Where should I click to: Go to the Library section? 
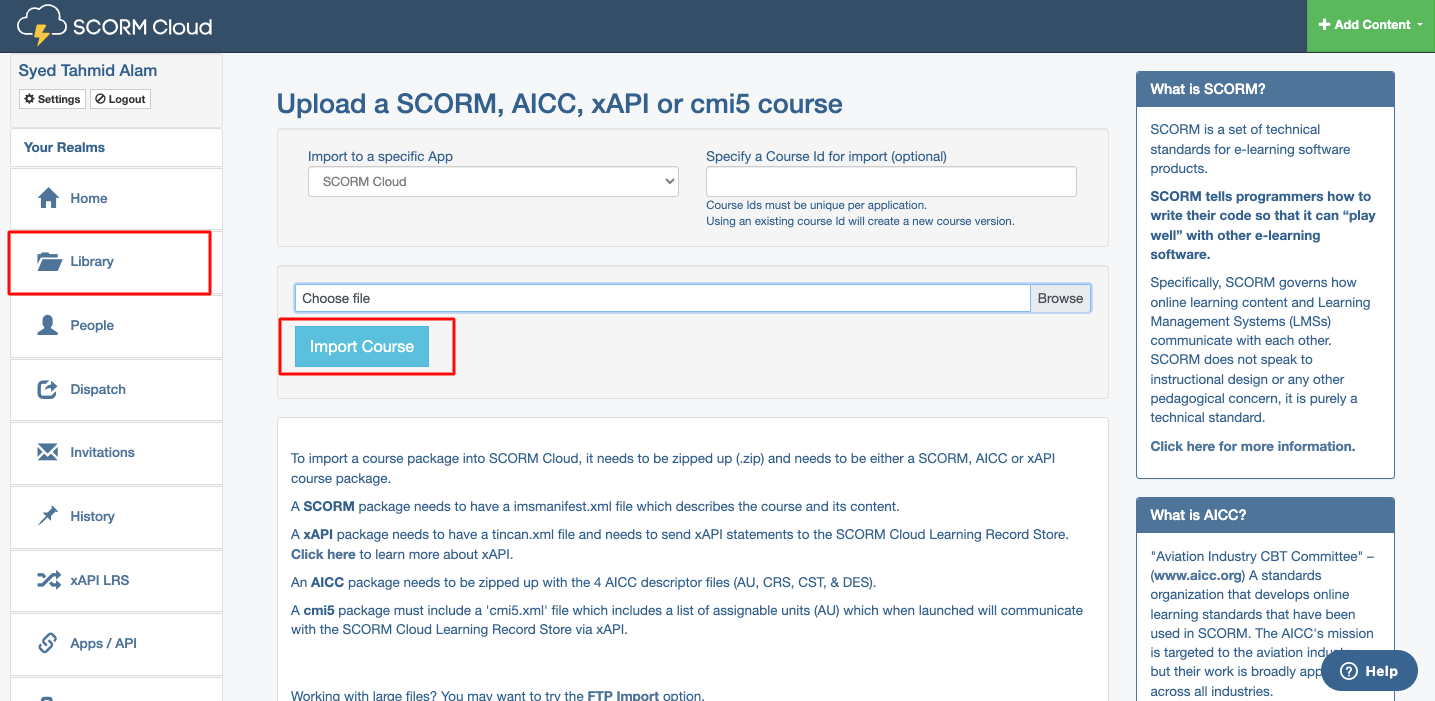(x=116, y=262)
